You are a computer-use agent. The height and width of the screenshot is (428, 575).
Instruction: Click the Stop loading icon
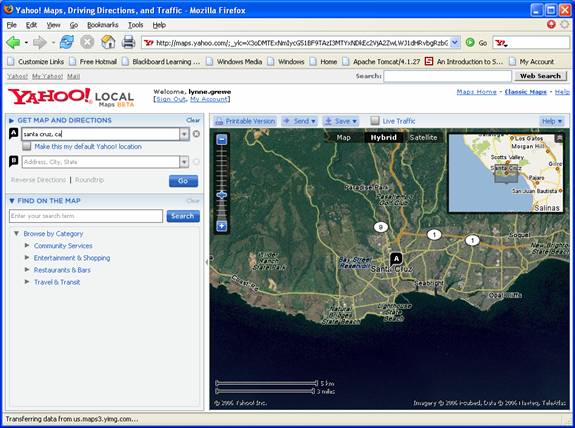[87, 42]
